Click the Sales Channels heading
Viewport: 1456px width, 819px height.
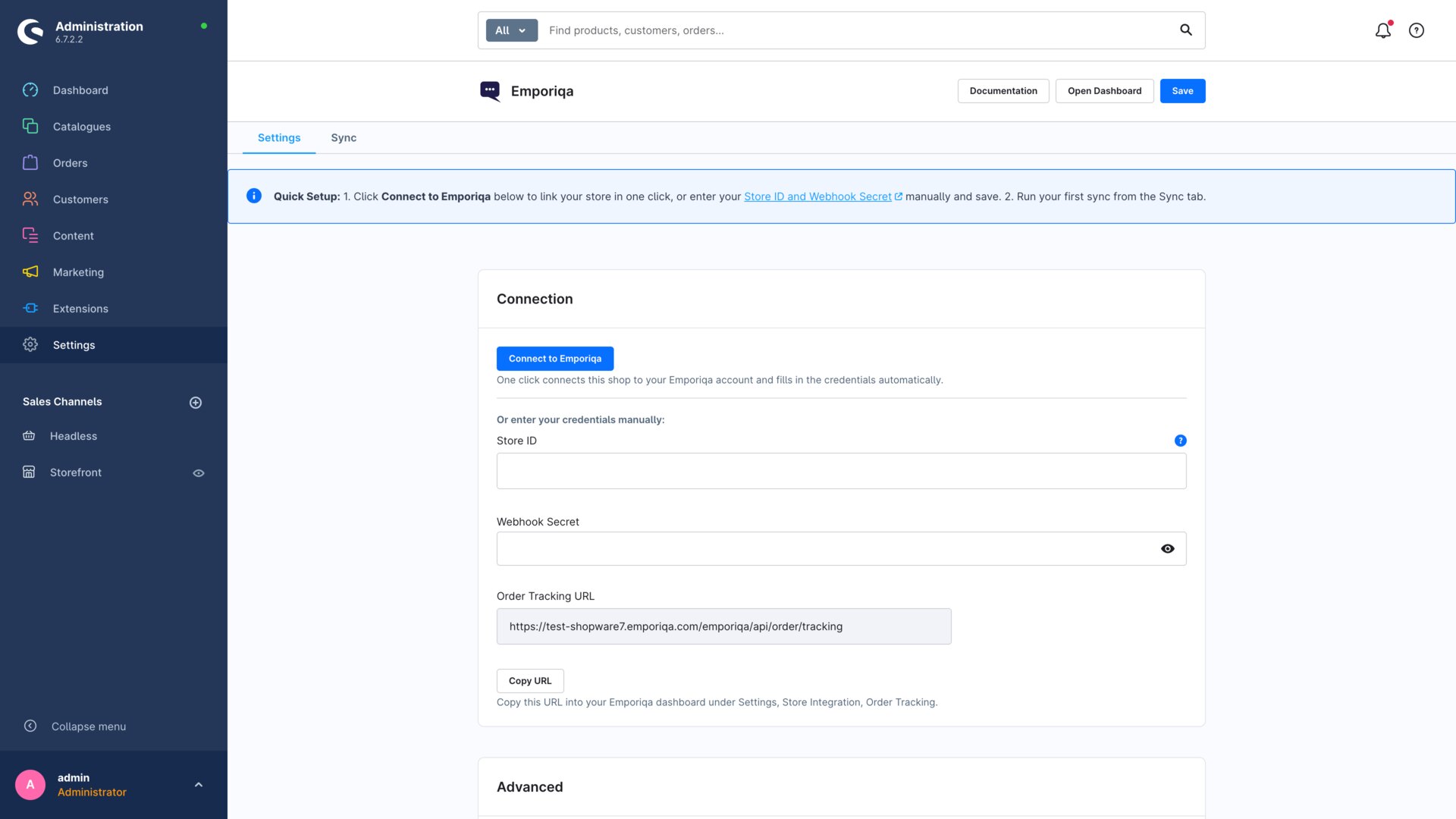[x=62, y=402]
